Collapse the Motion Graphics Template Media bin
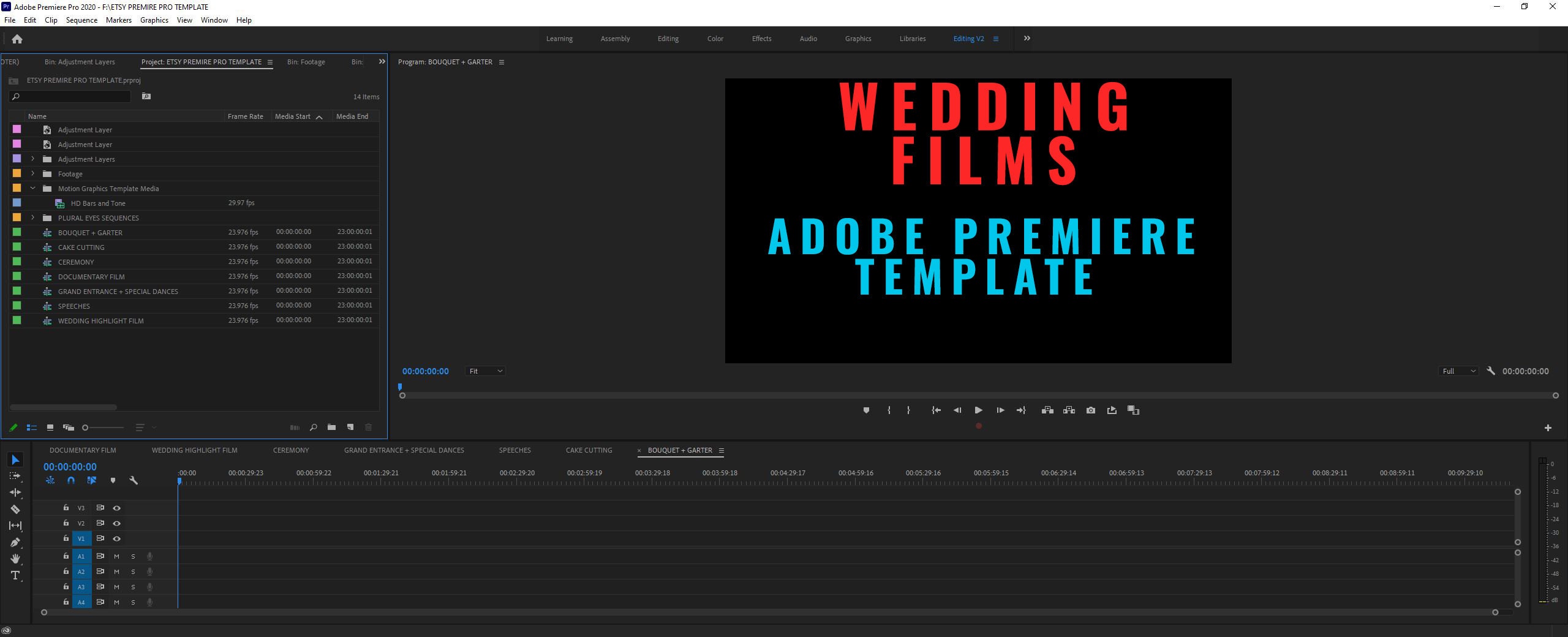1568x637 pixels. tap(34, 188)
